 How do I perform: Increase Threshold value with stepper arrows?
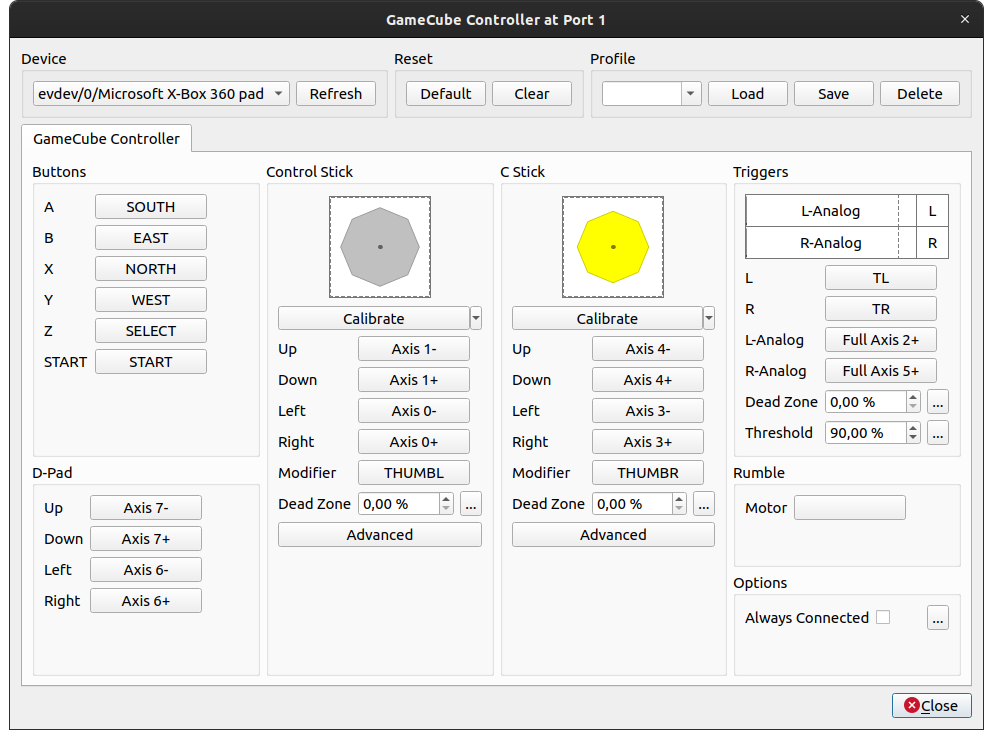[913, 428]
